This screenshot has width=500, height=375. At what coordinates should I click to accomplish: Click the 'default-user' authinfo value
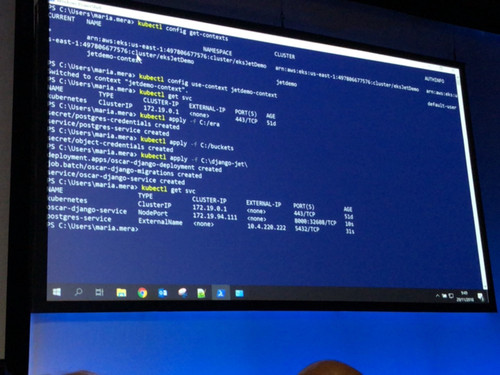click(442, 105)
